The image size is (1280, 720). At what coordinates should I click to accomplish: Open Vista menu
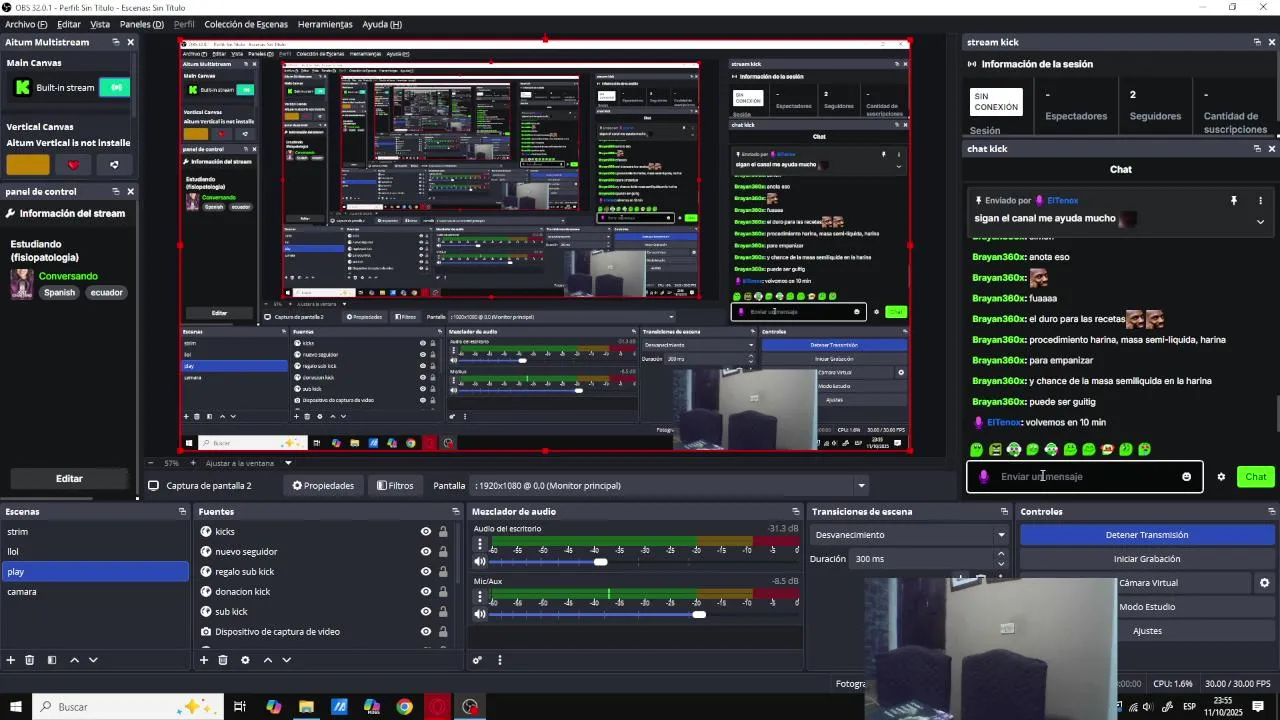point(100,24)
